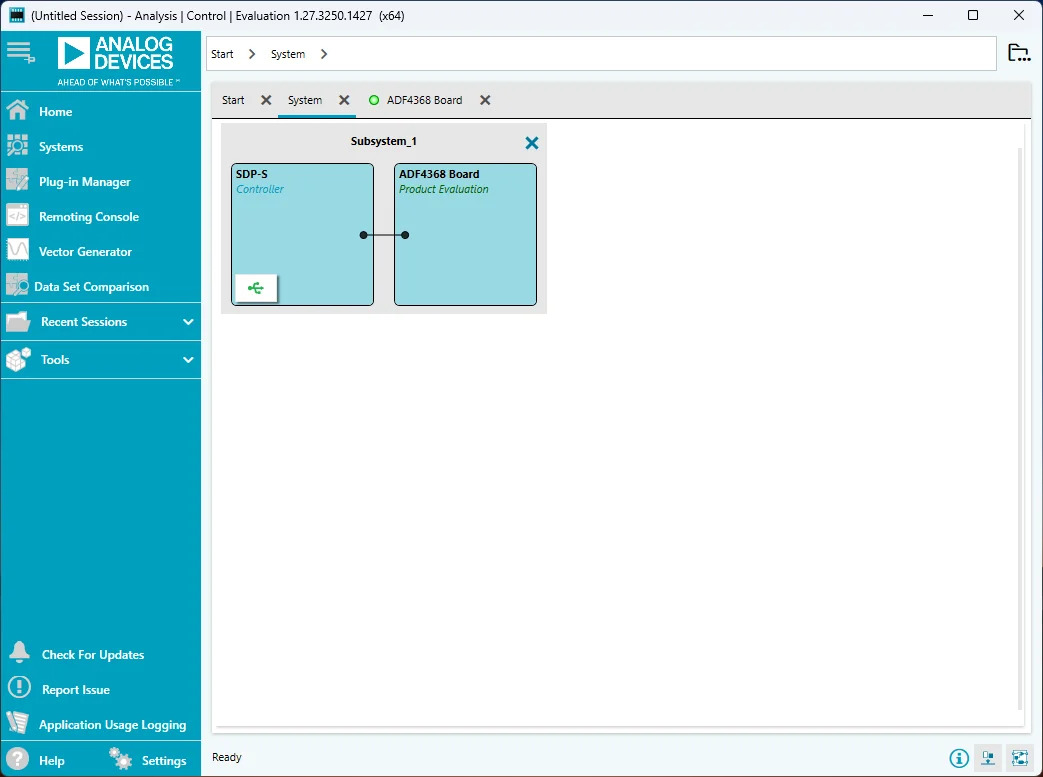The height and width of the screenshot is (777, 1043).
Task: Click the Ready status text
Action: coord(227,757)
